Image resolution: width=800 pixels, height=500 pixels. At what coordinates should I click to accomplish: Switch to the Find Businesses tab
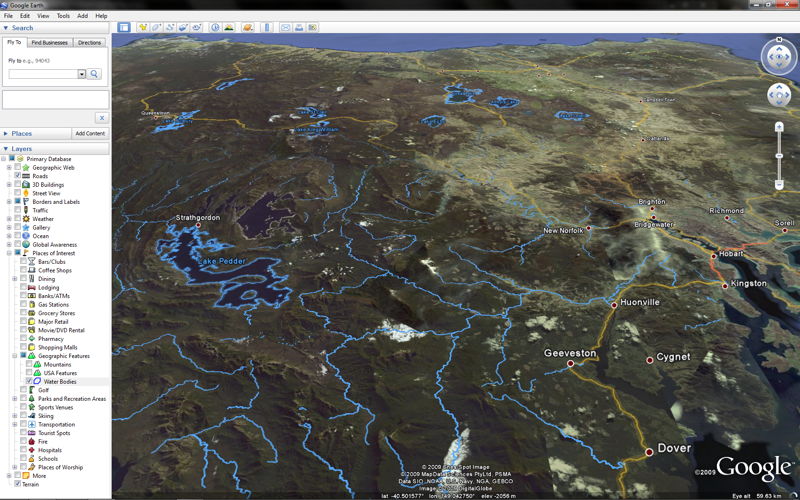pos(49,43)
